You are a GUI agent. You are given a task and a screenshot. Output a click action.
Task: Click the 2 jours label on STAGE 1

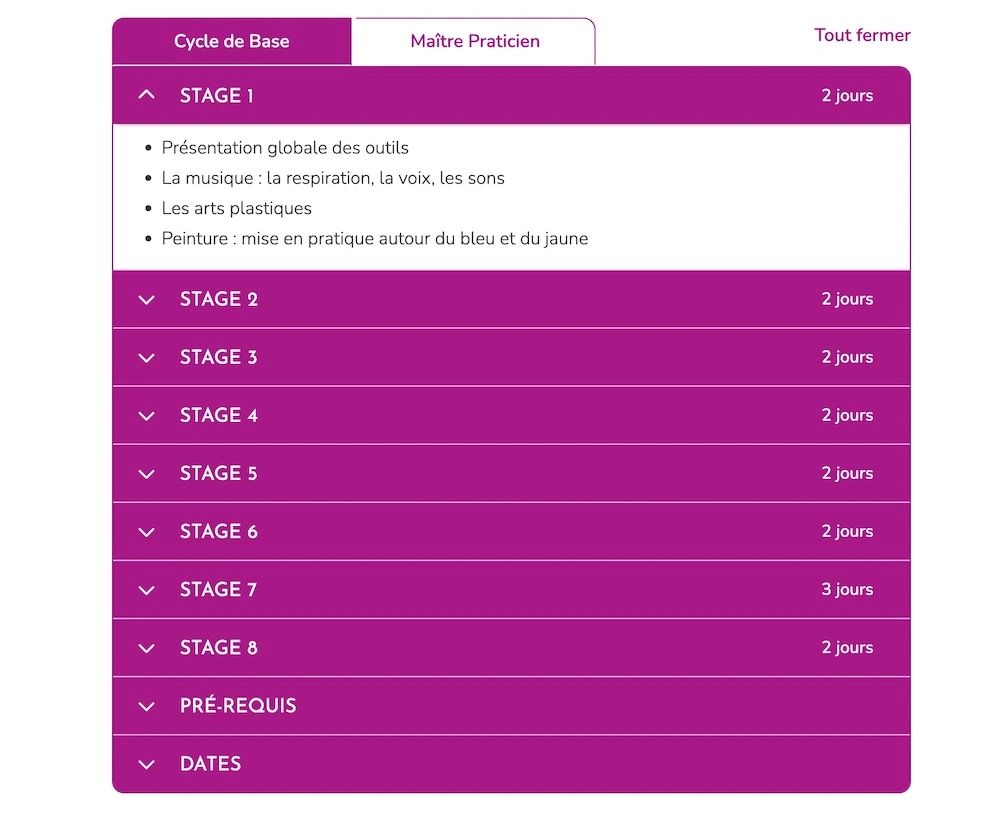[x=847, y=96]
